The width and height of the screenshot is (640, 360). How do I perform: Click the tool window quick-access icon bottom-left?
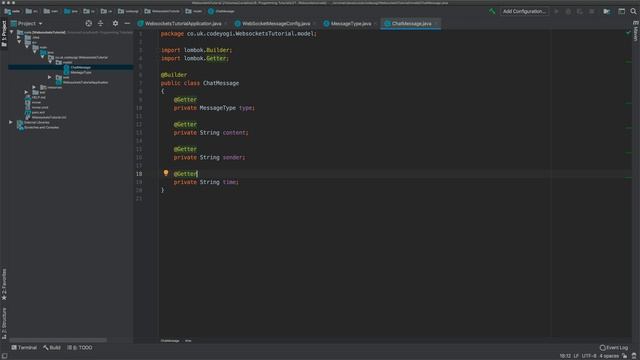click(4, 356)
